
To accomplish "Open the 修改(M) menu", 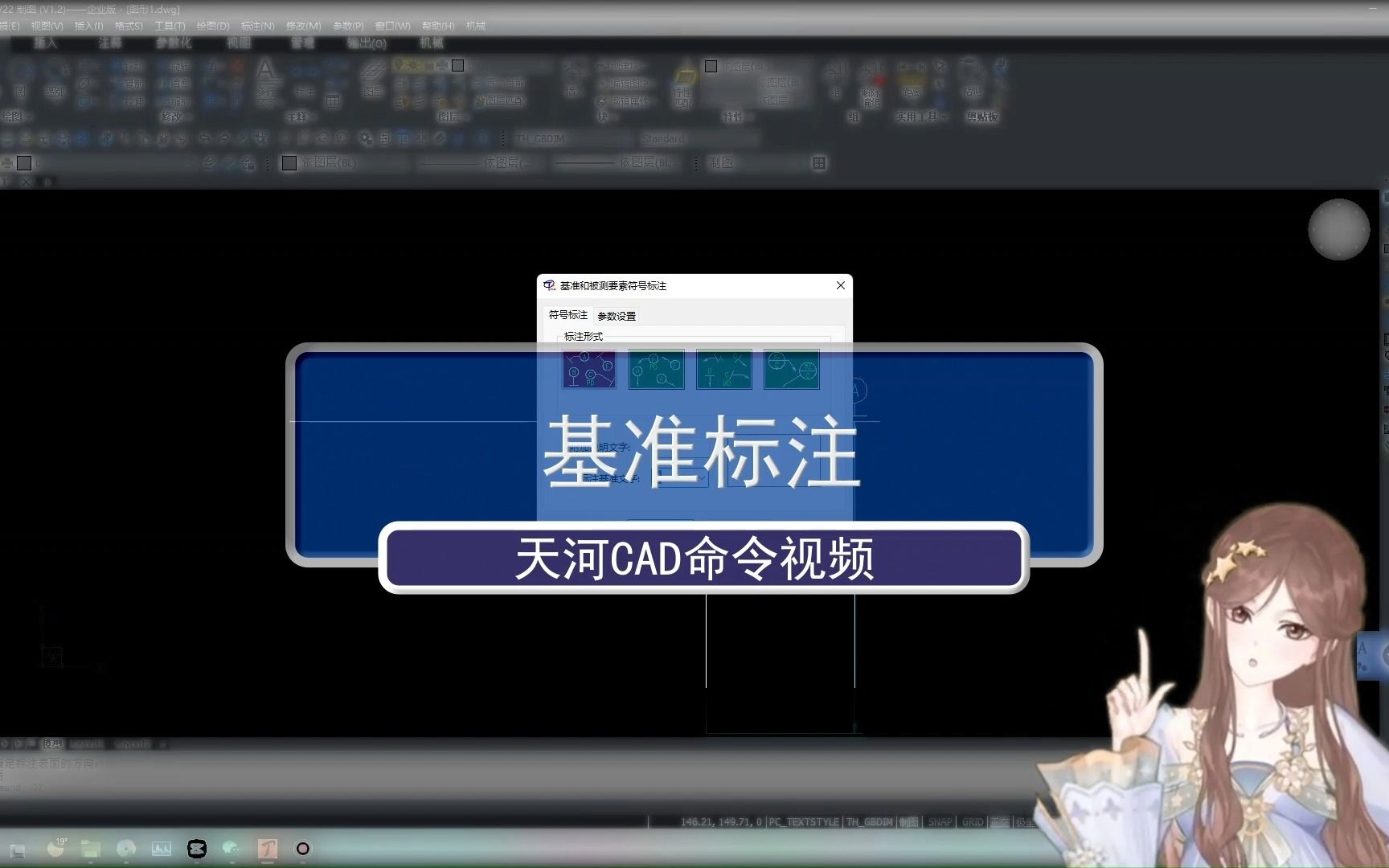I will click(303, 26).
